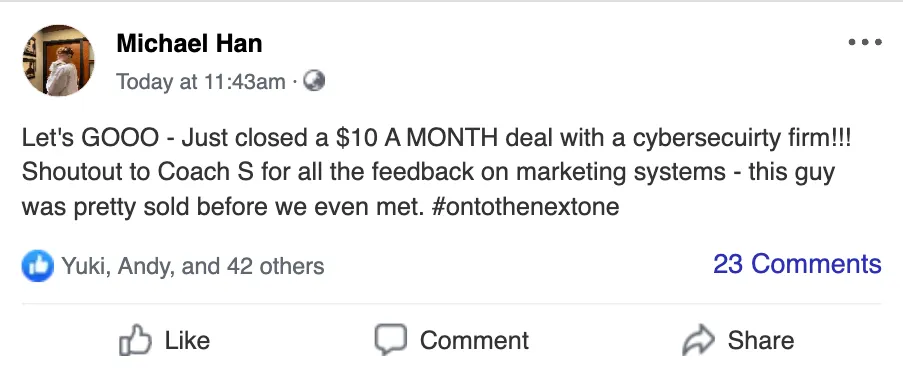This screenshot has width=903, height=376.
Task: Like the post using the Like label
Action: (x=187, y=340)
